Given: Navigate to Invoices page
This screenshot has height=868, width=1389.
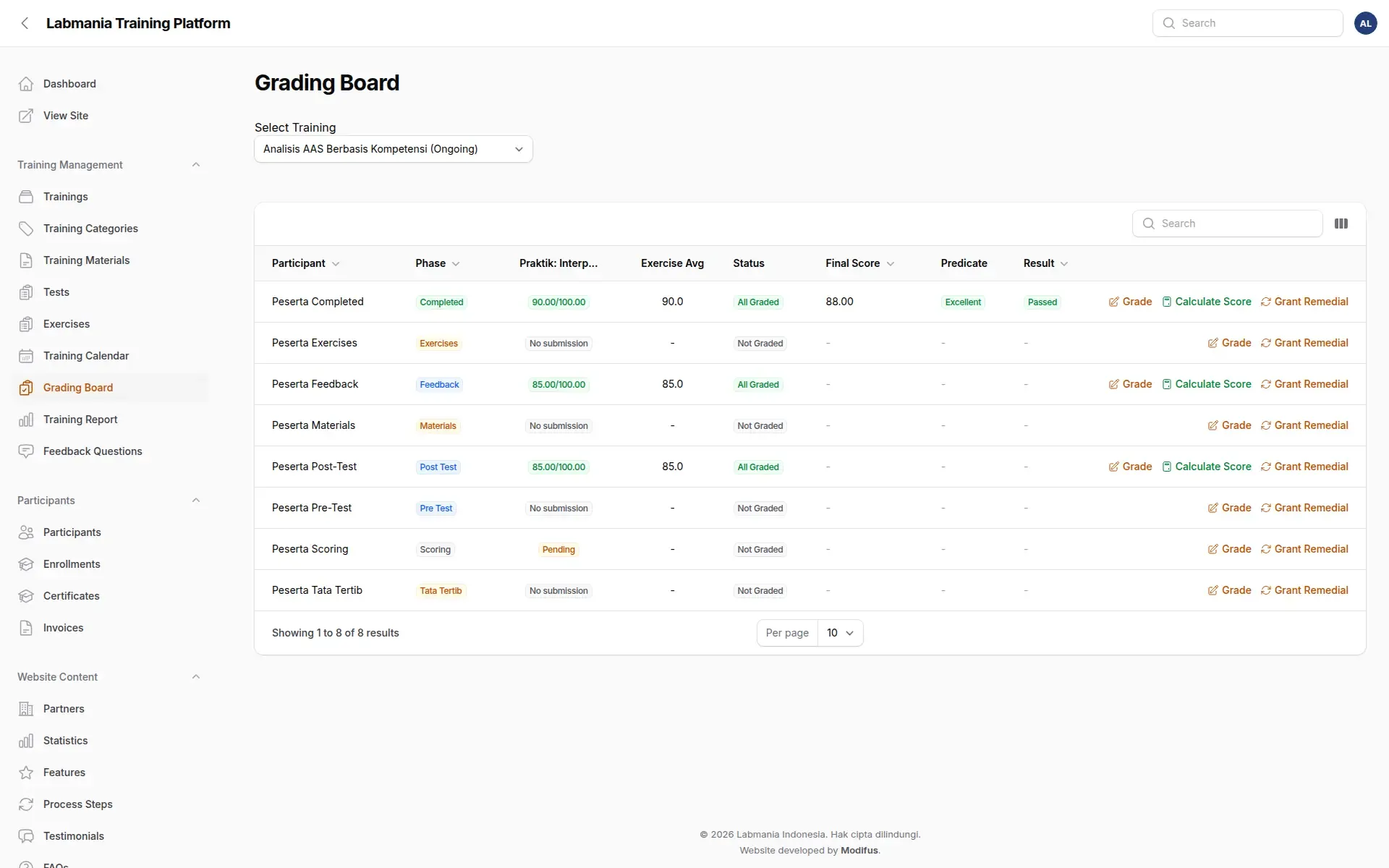Looking at the screenshot, I should pos(110,628).
